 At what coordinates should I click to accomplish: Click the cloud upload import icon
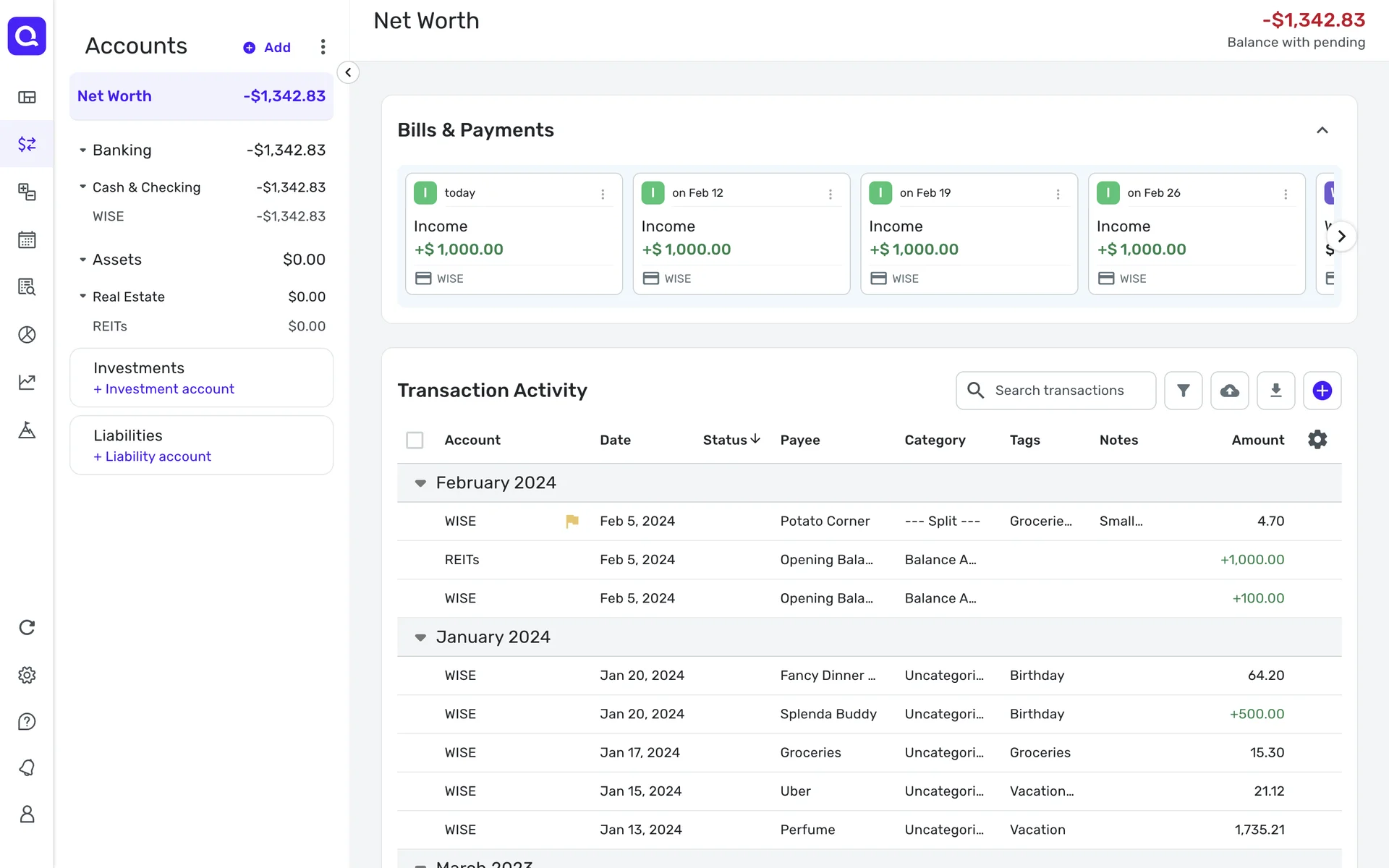1229,391
